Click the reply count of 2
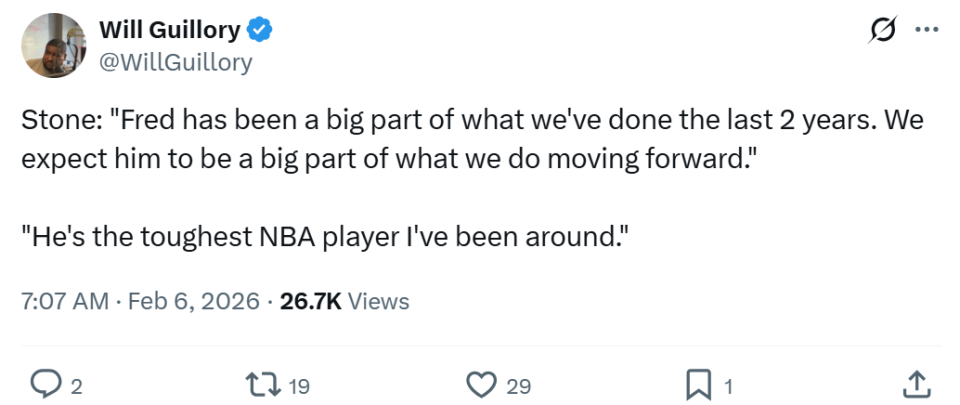Viewport: 960px width, 405px height. 75,386
